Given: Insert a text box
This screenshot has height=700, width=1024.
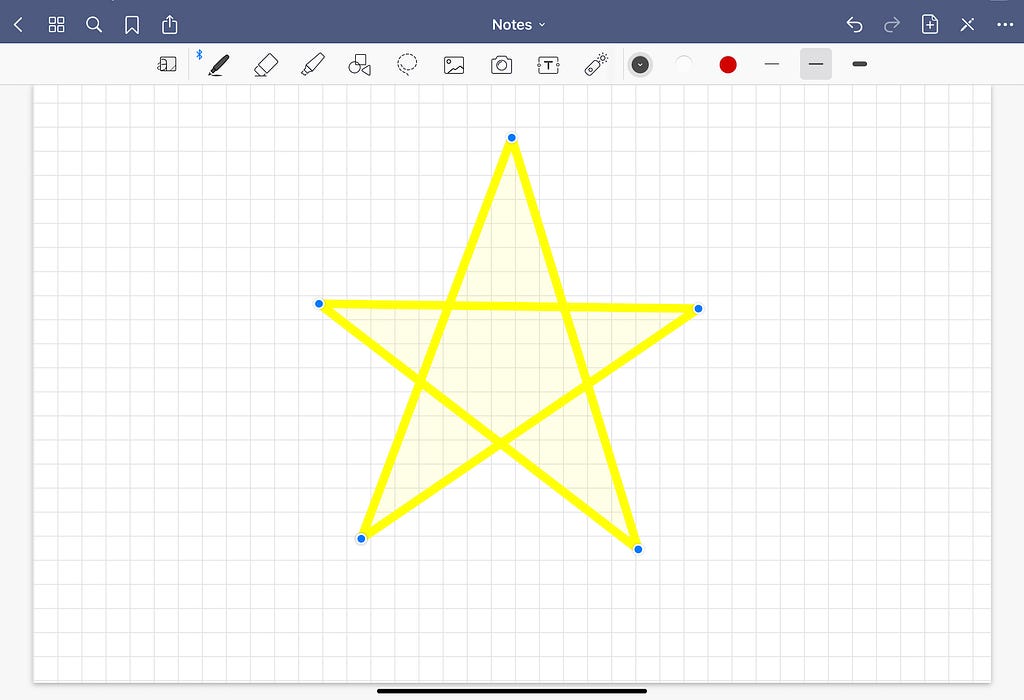Looking at the screenshot, I should [548, 63].
